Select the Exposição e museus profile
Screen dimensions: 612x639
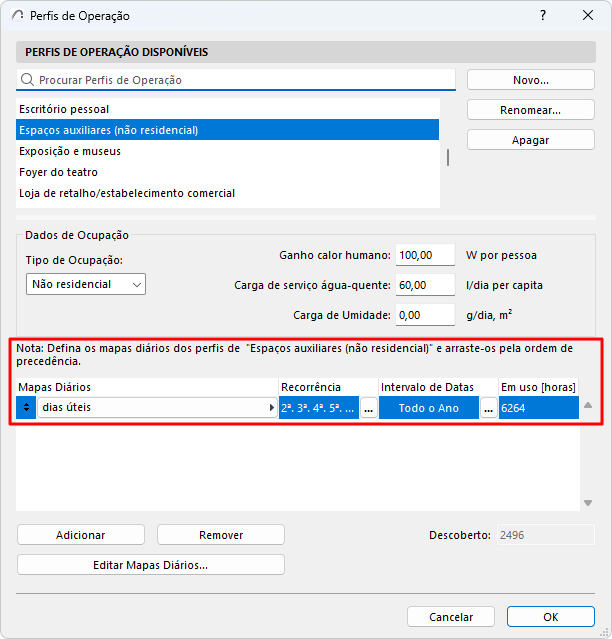click(227, 151)
